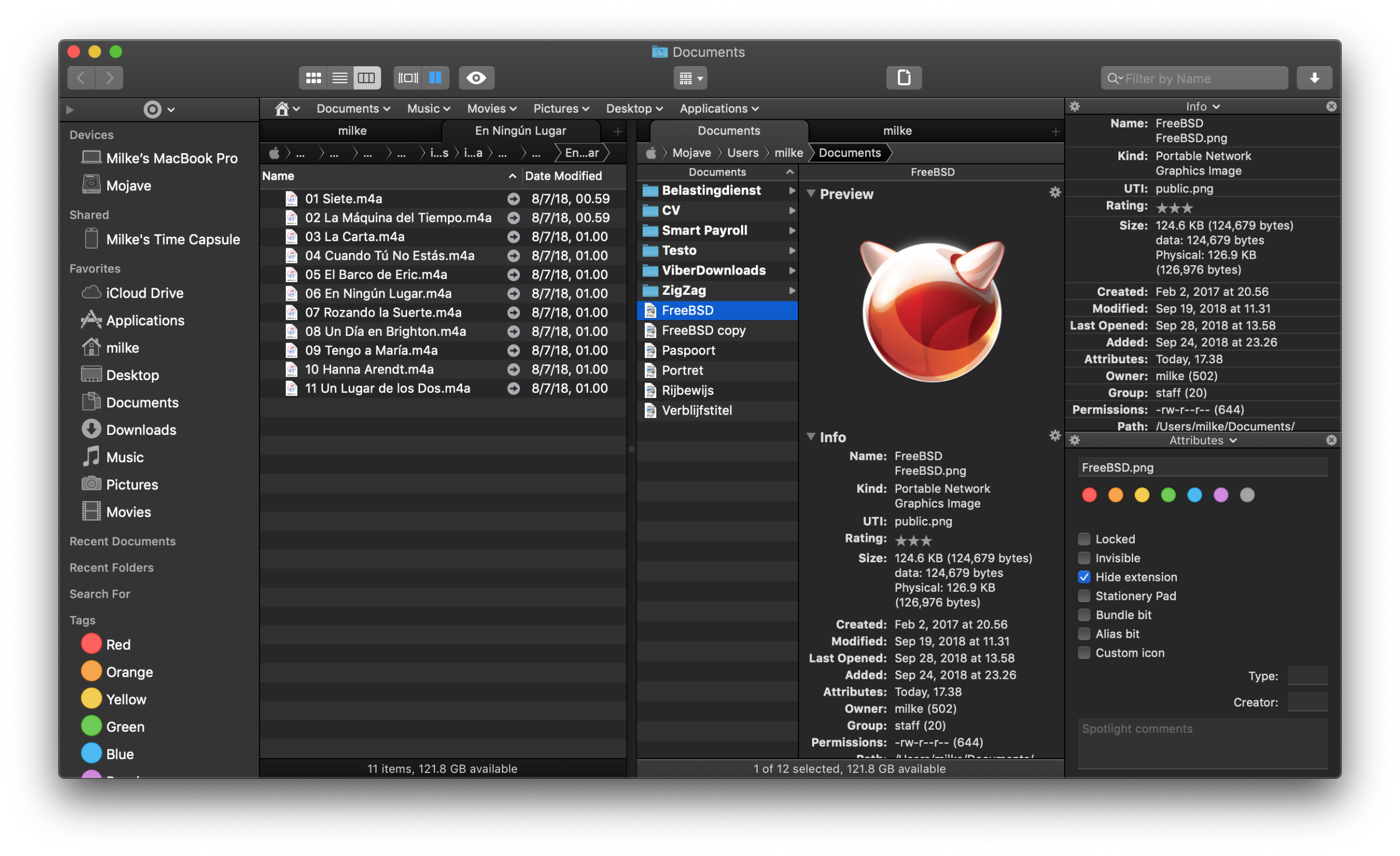Screen dimensions: 1400x856
Task: Switch to En Ningún Lugar tab
Action: coord(521,131)
